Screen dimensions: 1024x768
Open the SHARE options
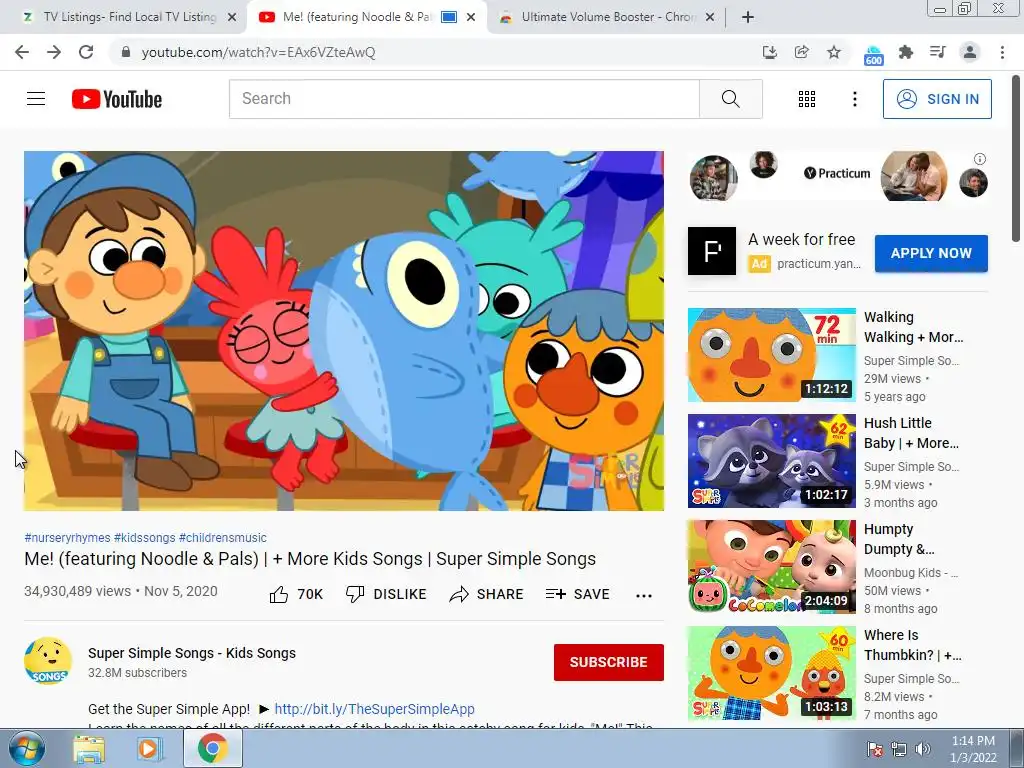point(487,594)
